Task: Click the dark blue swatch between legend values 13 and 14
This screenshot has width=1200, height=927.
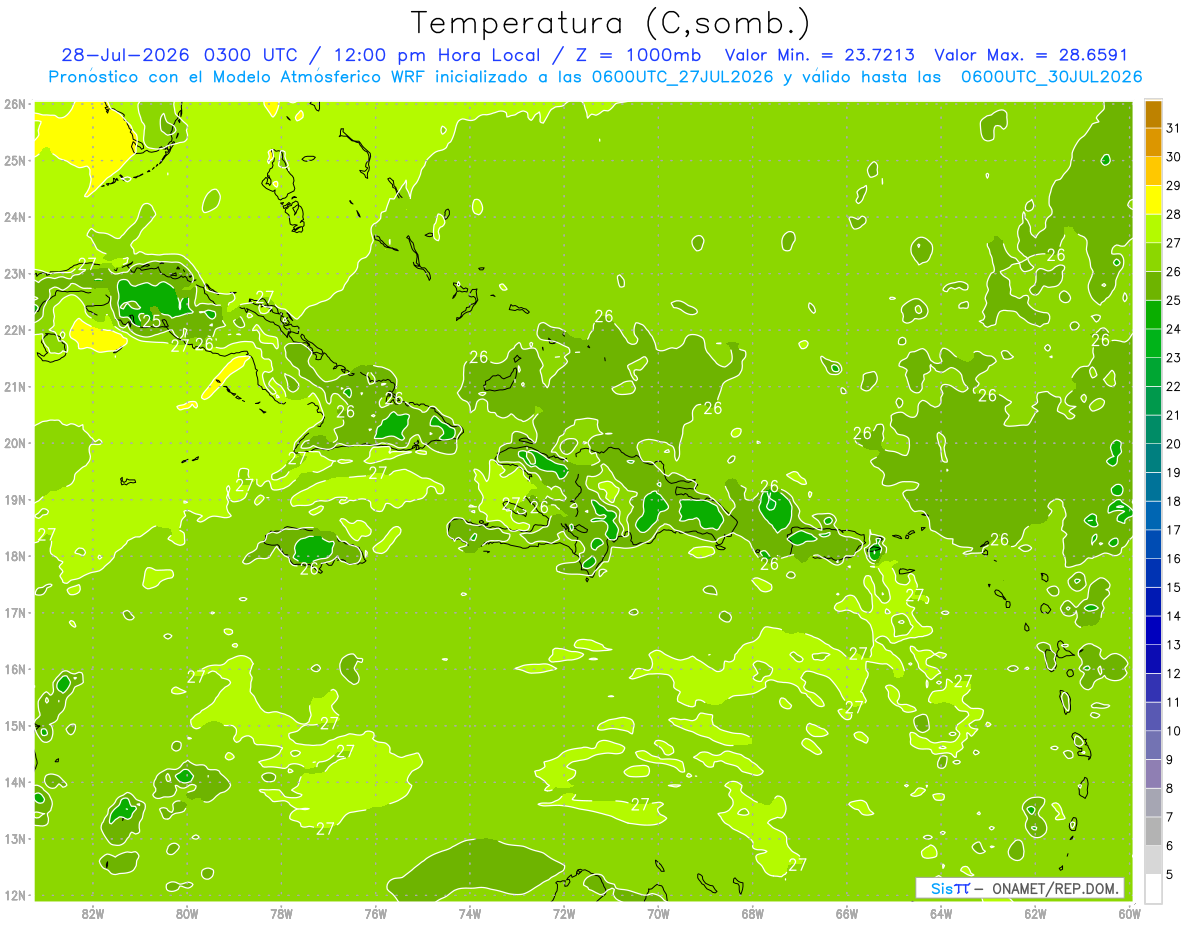Action: click(x=1153, y=630)
